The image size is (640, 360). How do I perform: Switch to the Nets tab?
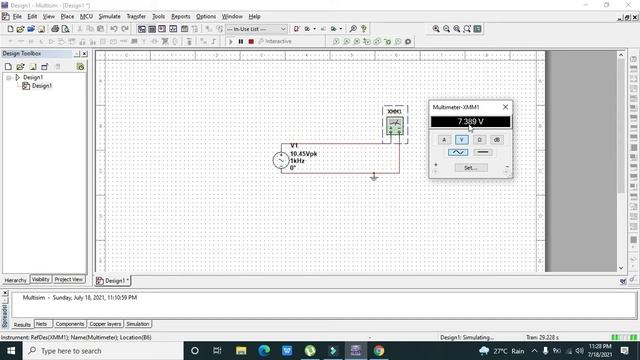pyautogui.click(x=42, y=324)
